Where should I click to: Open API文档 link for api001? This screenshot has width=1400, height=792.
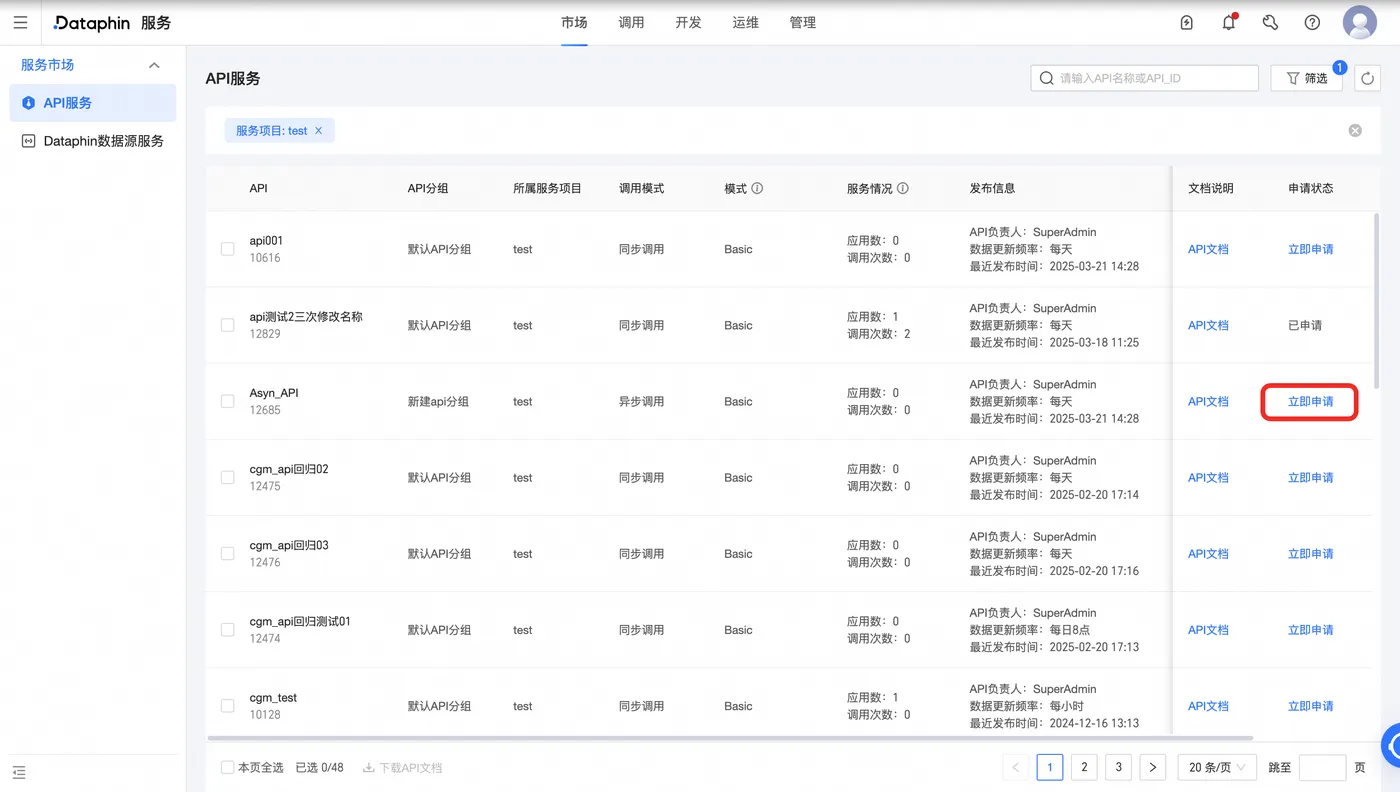pyautogui.click(x=1208, y=249)
